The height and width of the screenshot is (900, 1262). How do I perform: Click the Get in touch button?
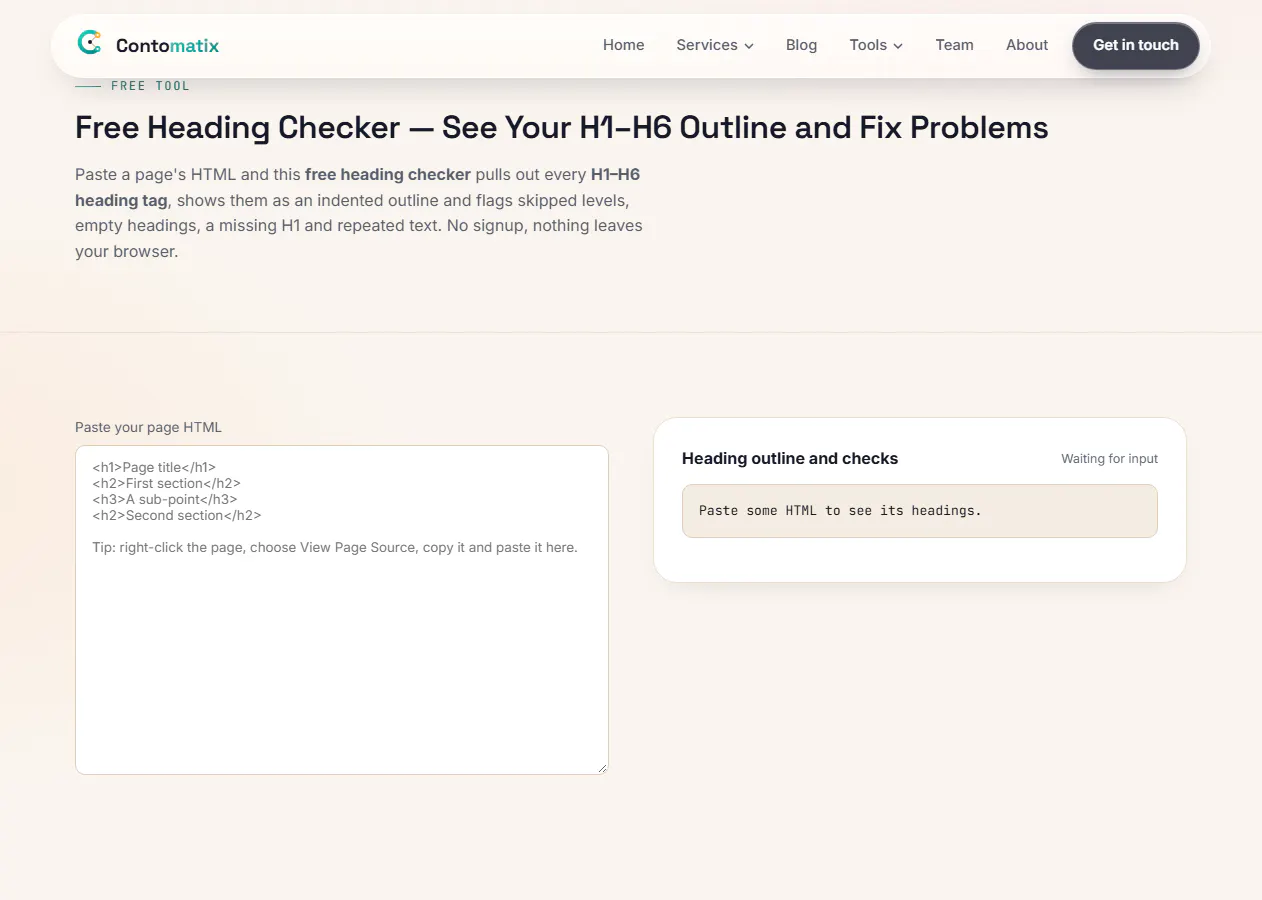click(x=1136, y=45)
